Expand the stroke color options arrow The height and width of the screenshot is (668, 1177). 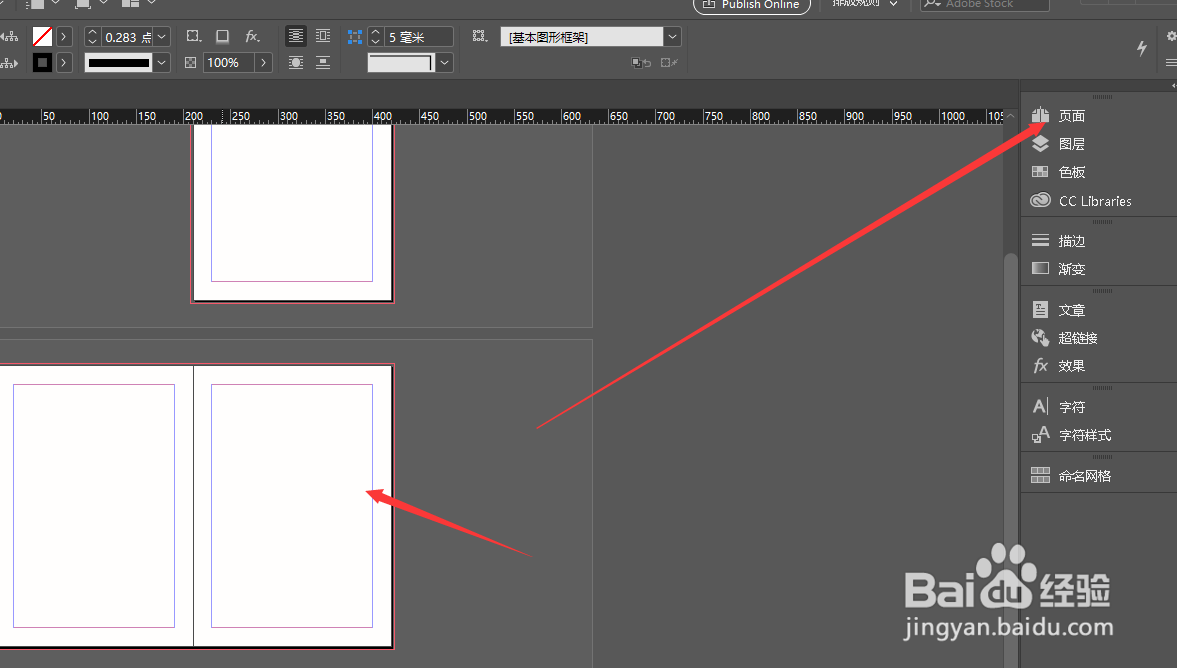pyautogui.click(x=64, y=62)
